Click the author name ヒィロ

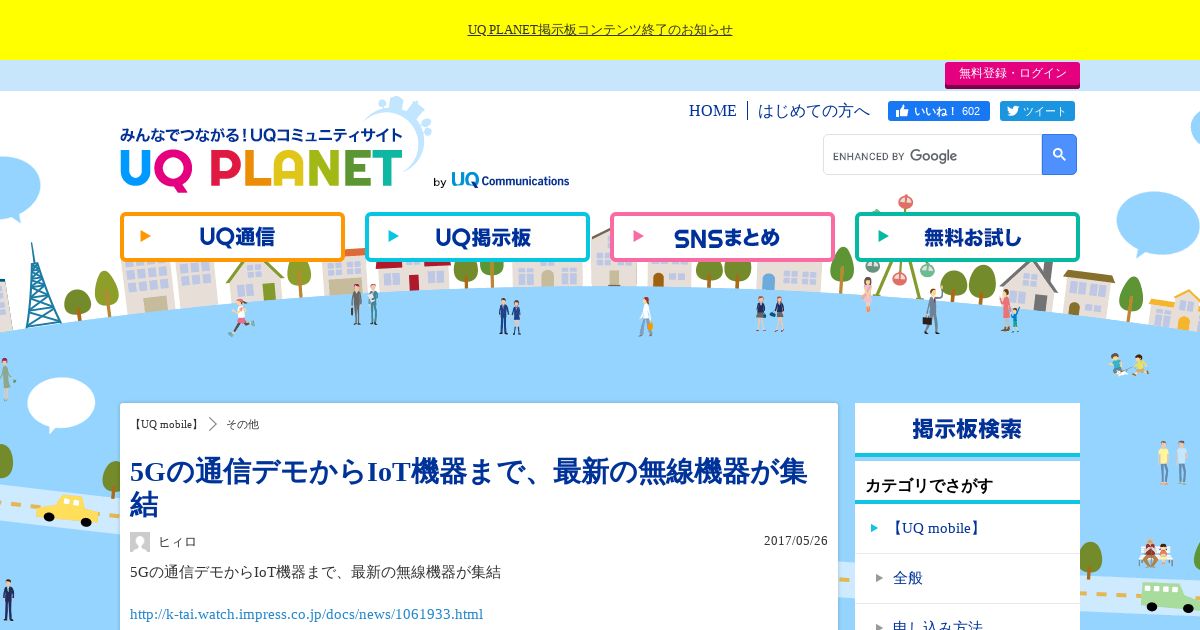177,542
